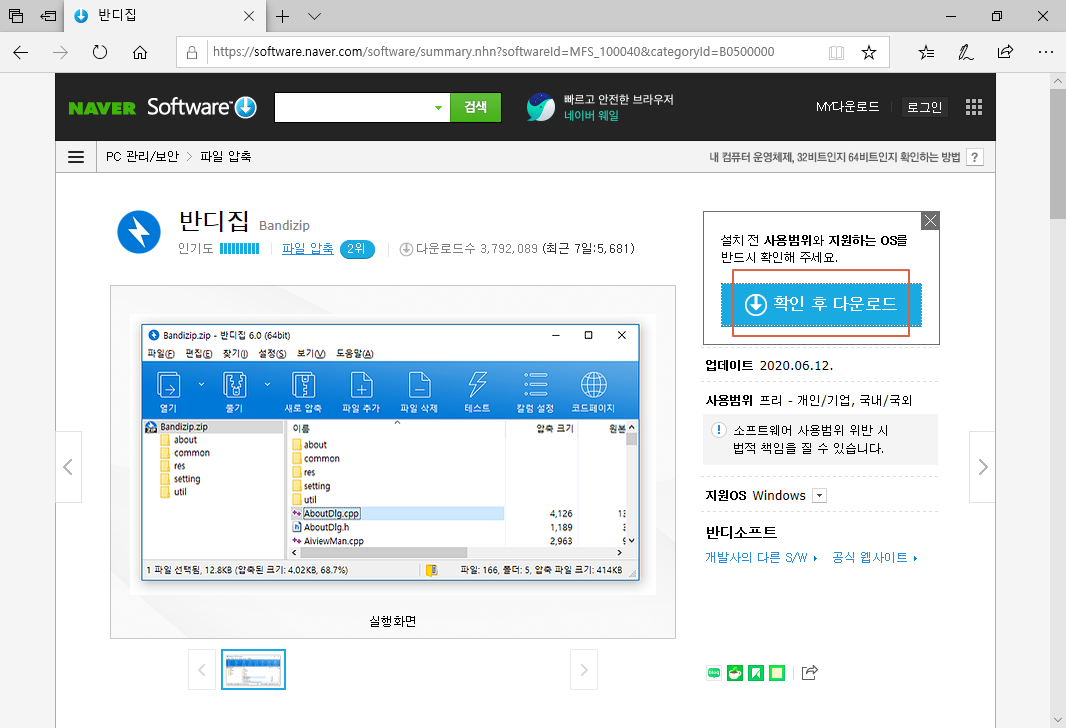The image size is (1066, 728).
Task: Next thumbnails arrow under screenshot
Action: (x=584, y=670)
